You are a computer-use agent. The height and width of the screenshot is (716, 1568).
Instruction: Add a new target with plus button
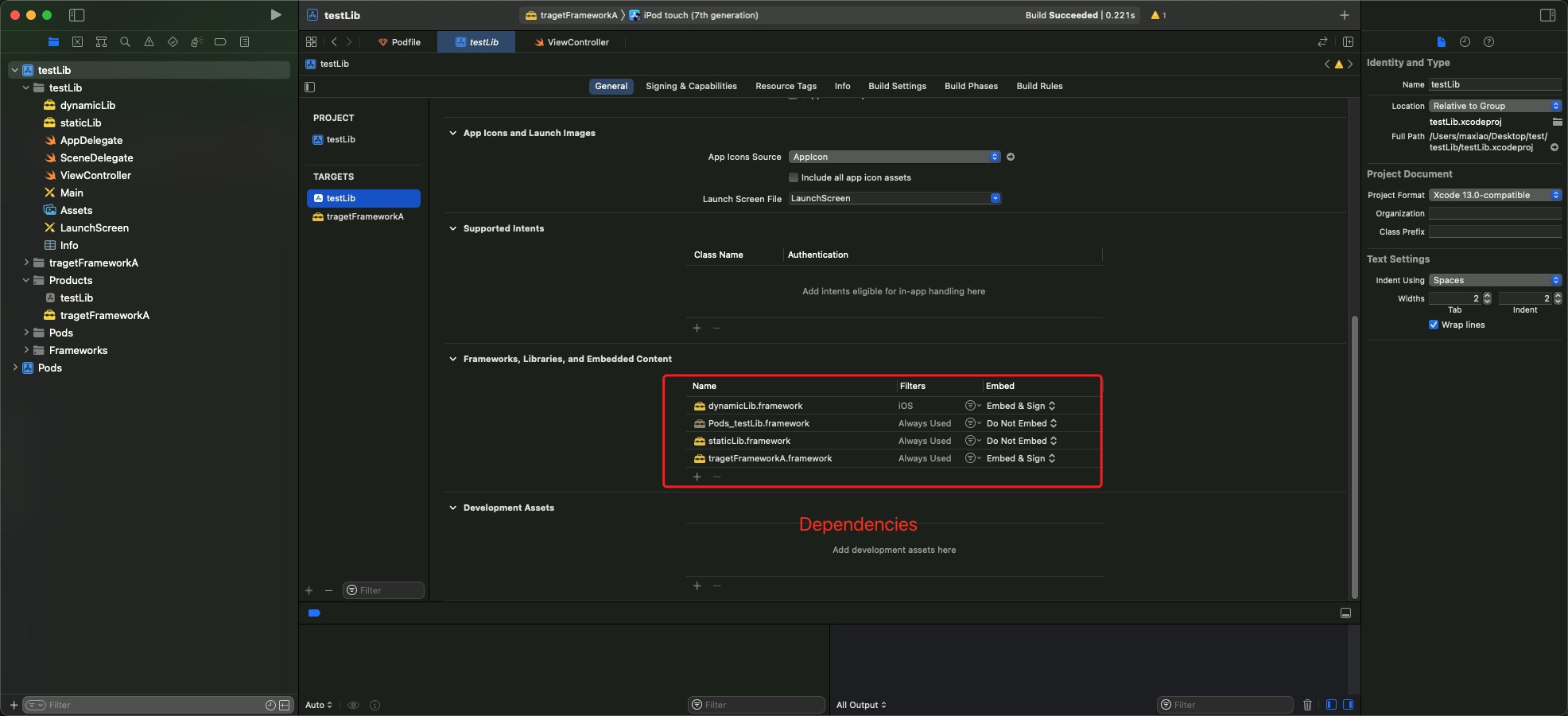click(x=309, y=590)
